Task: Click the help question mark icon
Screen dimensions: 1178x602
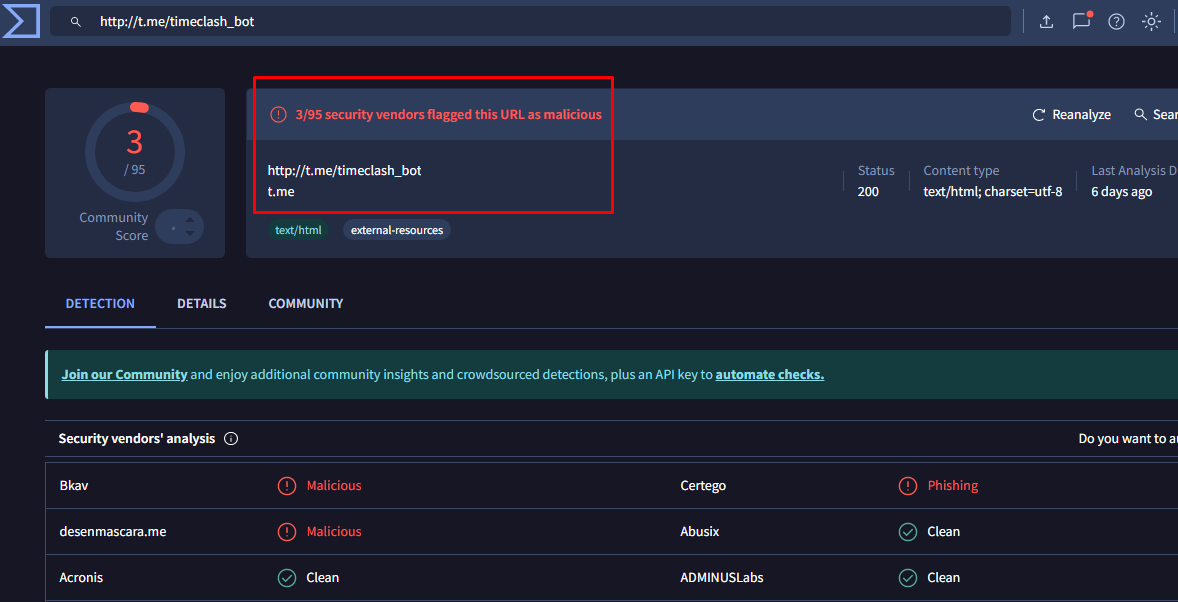Action: coord(1116,22)
